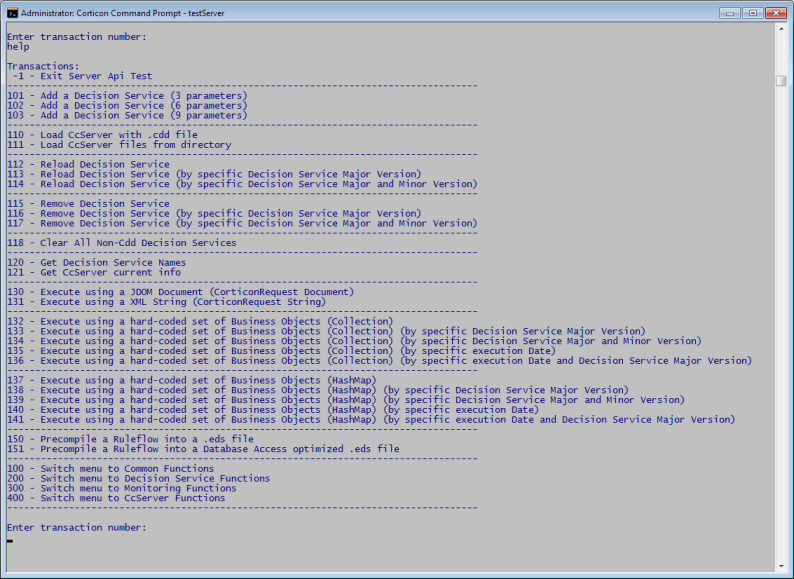Click the 'Transactions:' heading
The width and height of the screenshot is (794, 579).
click(43, 66)
